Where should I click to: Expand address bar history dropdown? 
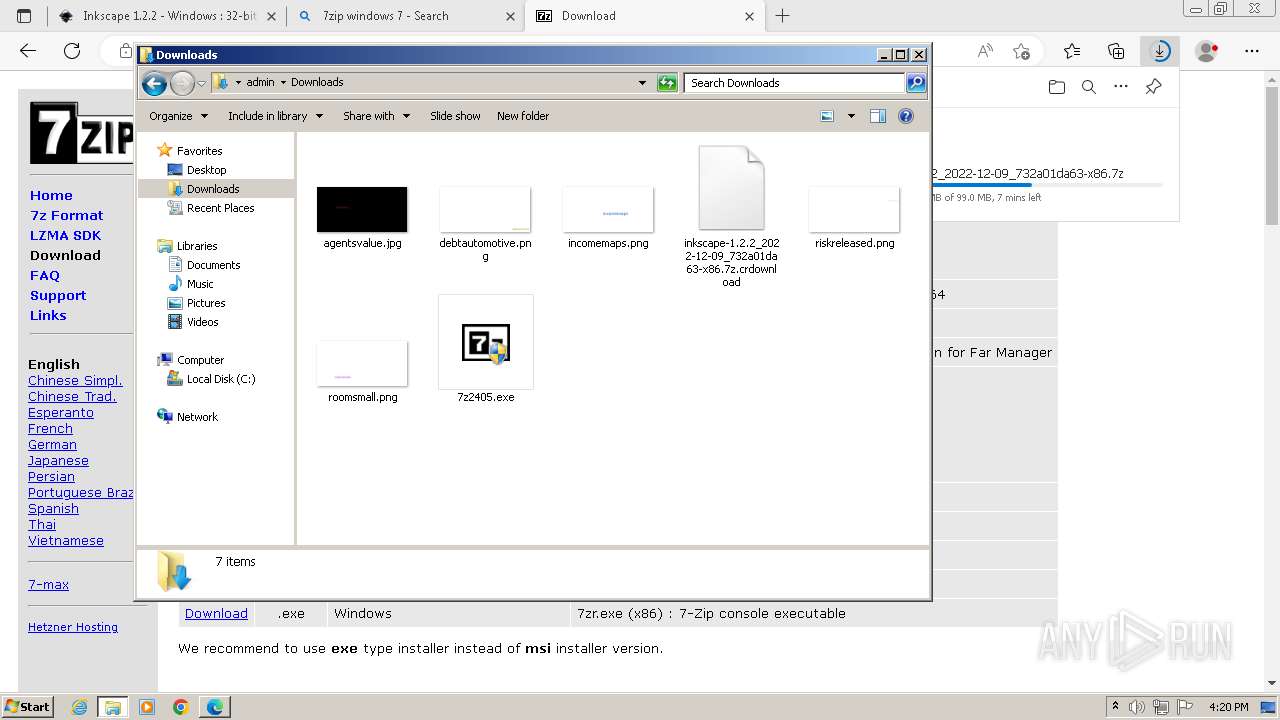click(x=642, y=83)
